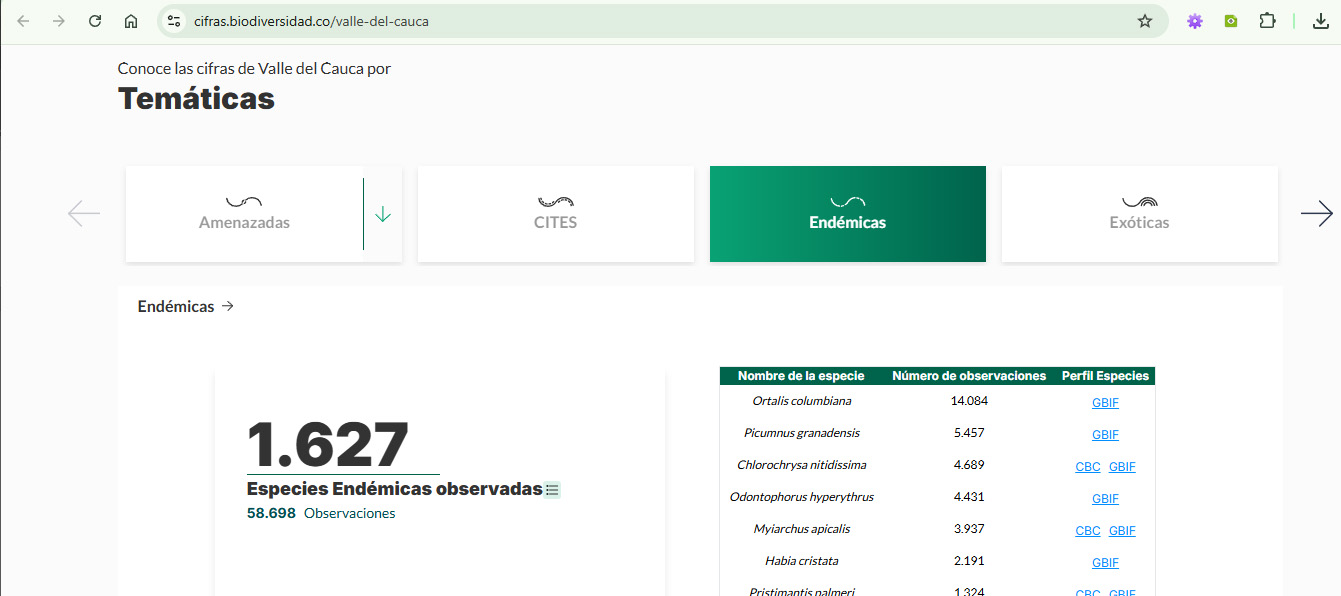Viewport: 1341px width, 596px height.
Task: Click the browser forward arrow
Action: (x=59, y=21)
